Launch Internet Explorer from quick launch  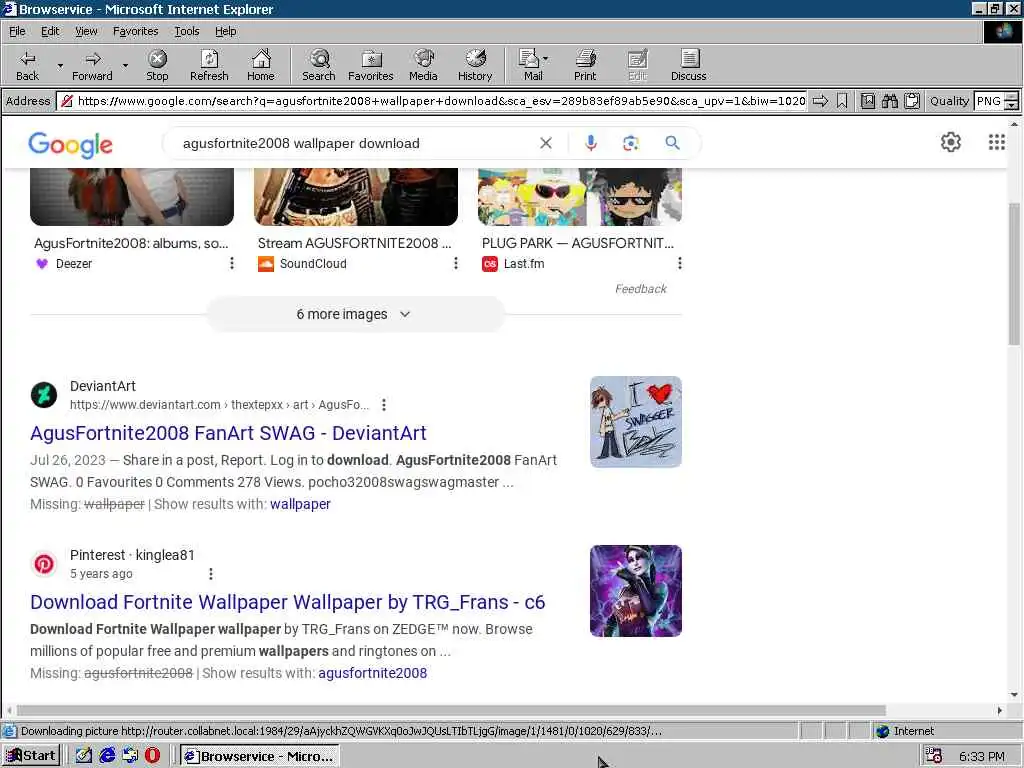pyautogui.click(x=107, y=756)
